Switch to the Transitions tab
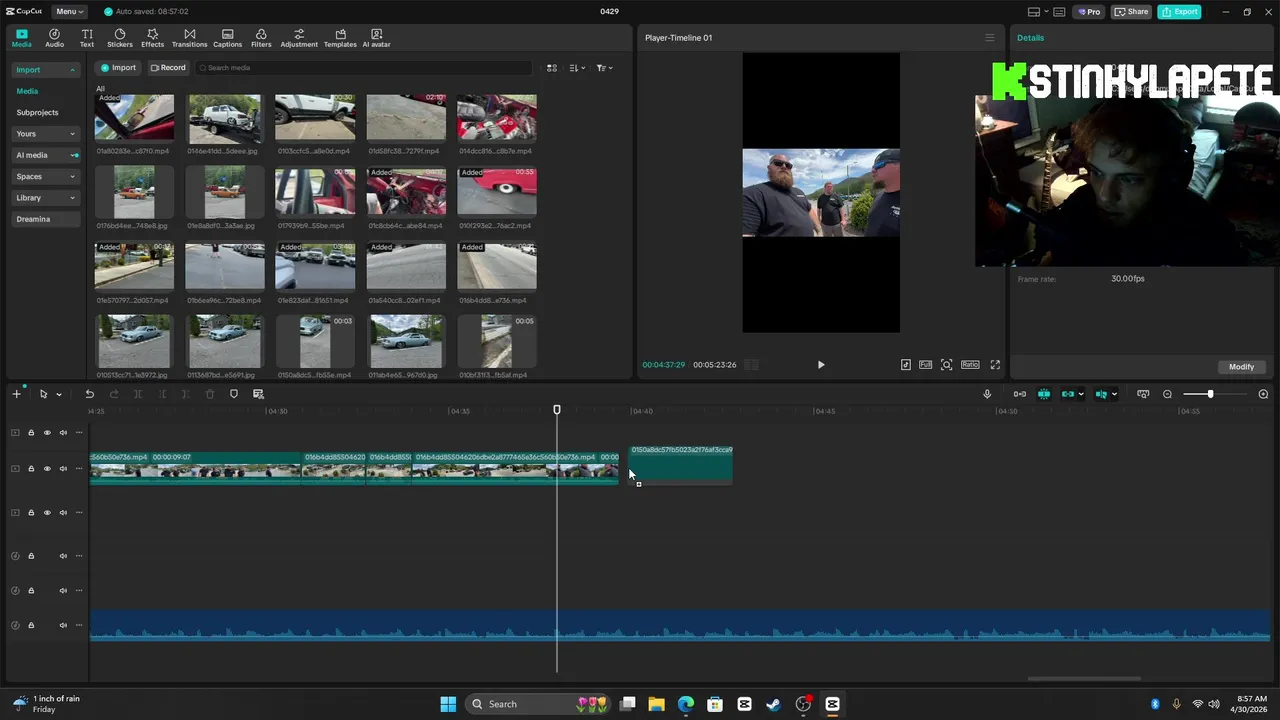 click(189, 38)
